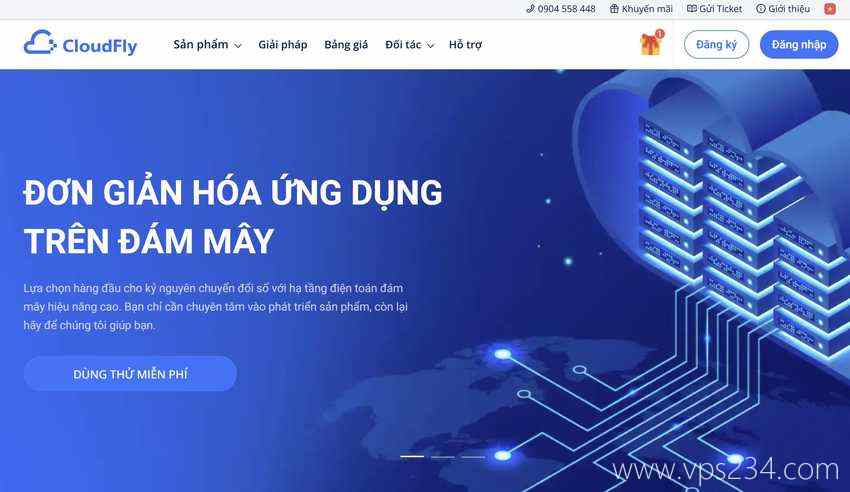Select the first carousel slide indicator

(x=412, y=457)
